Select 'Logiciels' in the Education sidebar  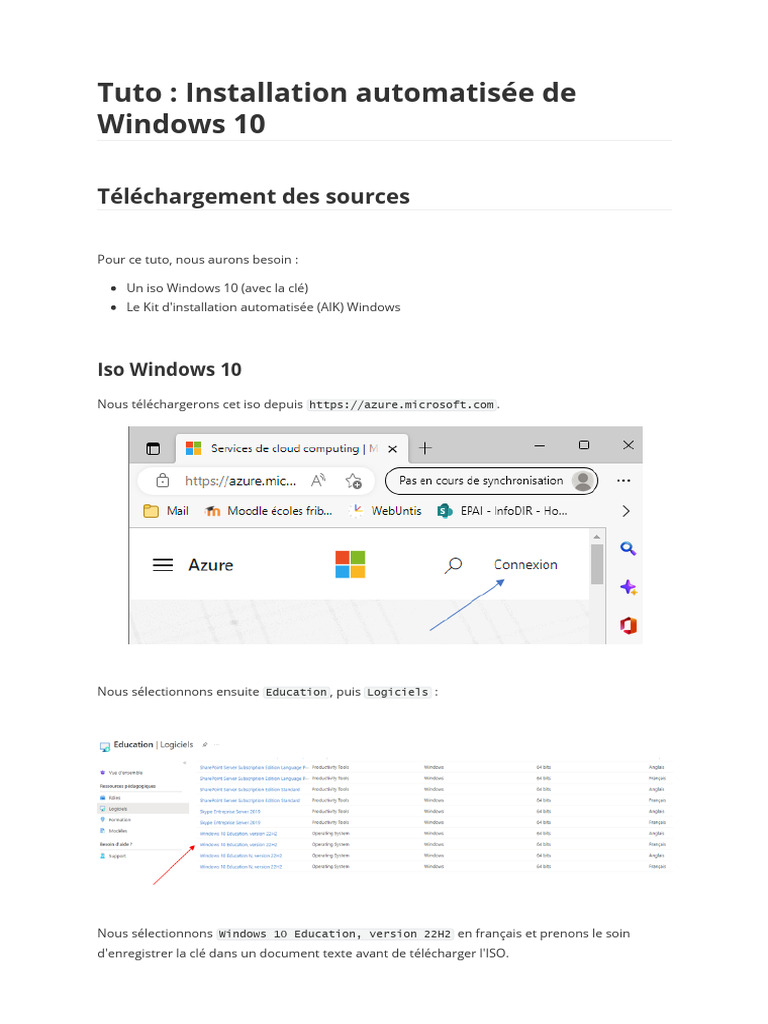click(143, 808)
